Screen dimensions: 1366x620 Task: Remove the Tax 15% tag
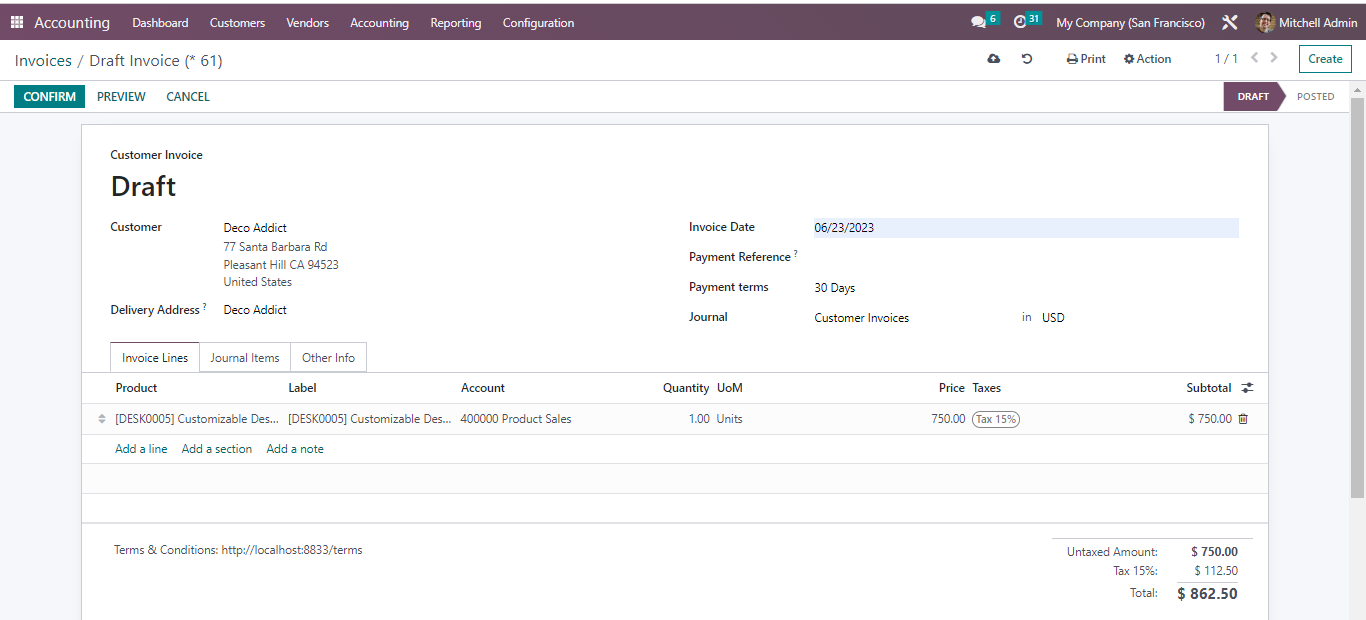(995, 419)
